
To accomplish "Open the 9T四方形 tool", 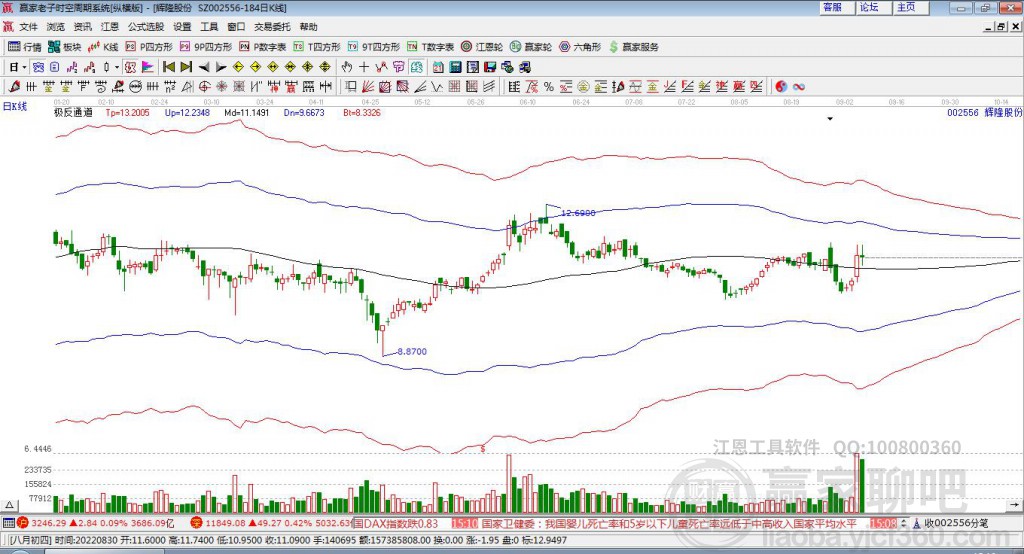I will [374, 47].
